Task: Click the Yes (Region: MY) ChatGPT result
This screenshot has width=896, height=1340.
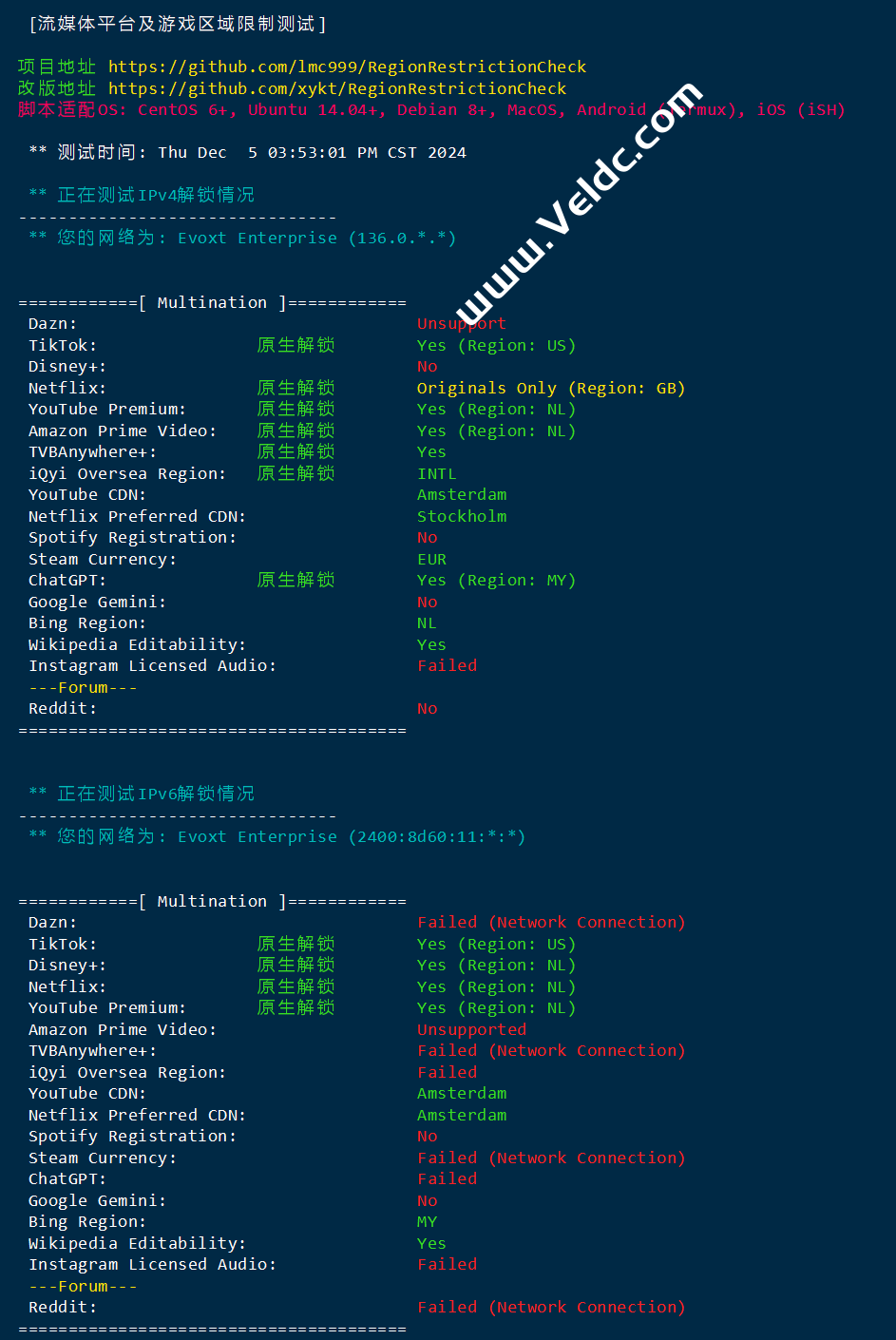Action: (496, 580)
